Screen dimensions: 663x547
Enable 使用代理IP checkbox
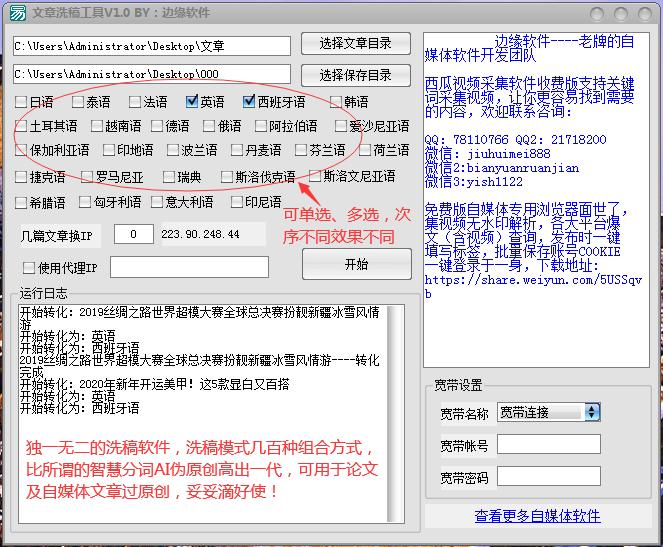click(x=29, y=268)
